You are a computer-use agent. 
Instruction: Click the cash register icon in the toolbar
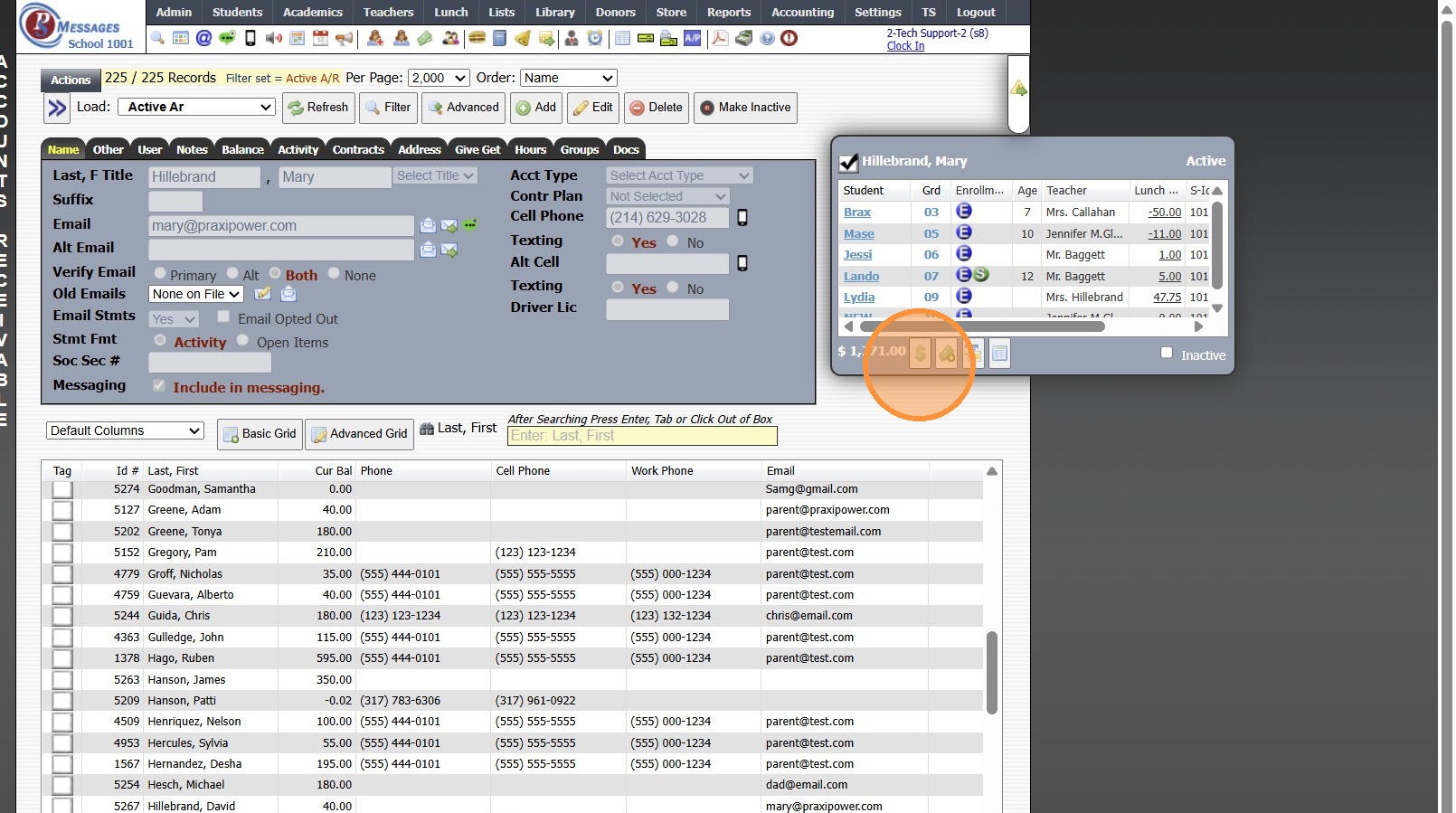744,38
